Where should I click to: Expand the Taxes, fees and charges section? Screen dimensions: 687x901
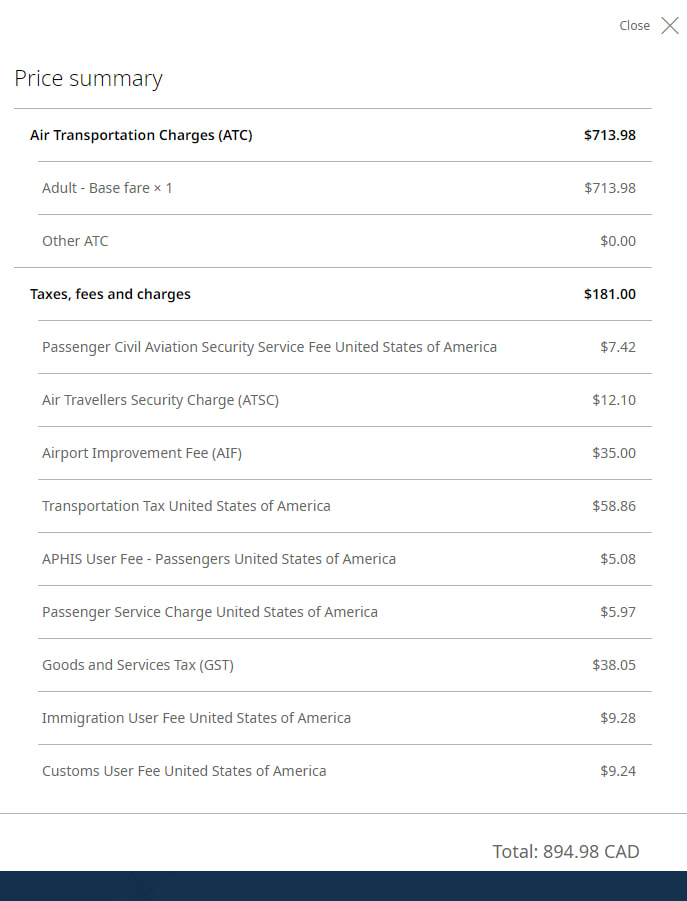[111, 293]
